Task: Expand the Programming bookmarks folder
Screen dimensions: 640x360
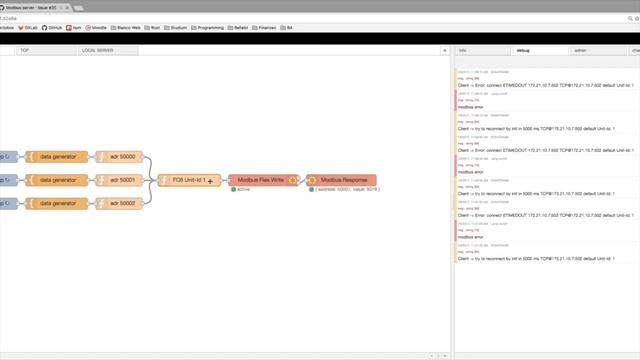Action: [207, 28]
